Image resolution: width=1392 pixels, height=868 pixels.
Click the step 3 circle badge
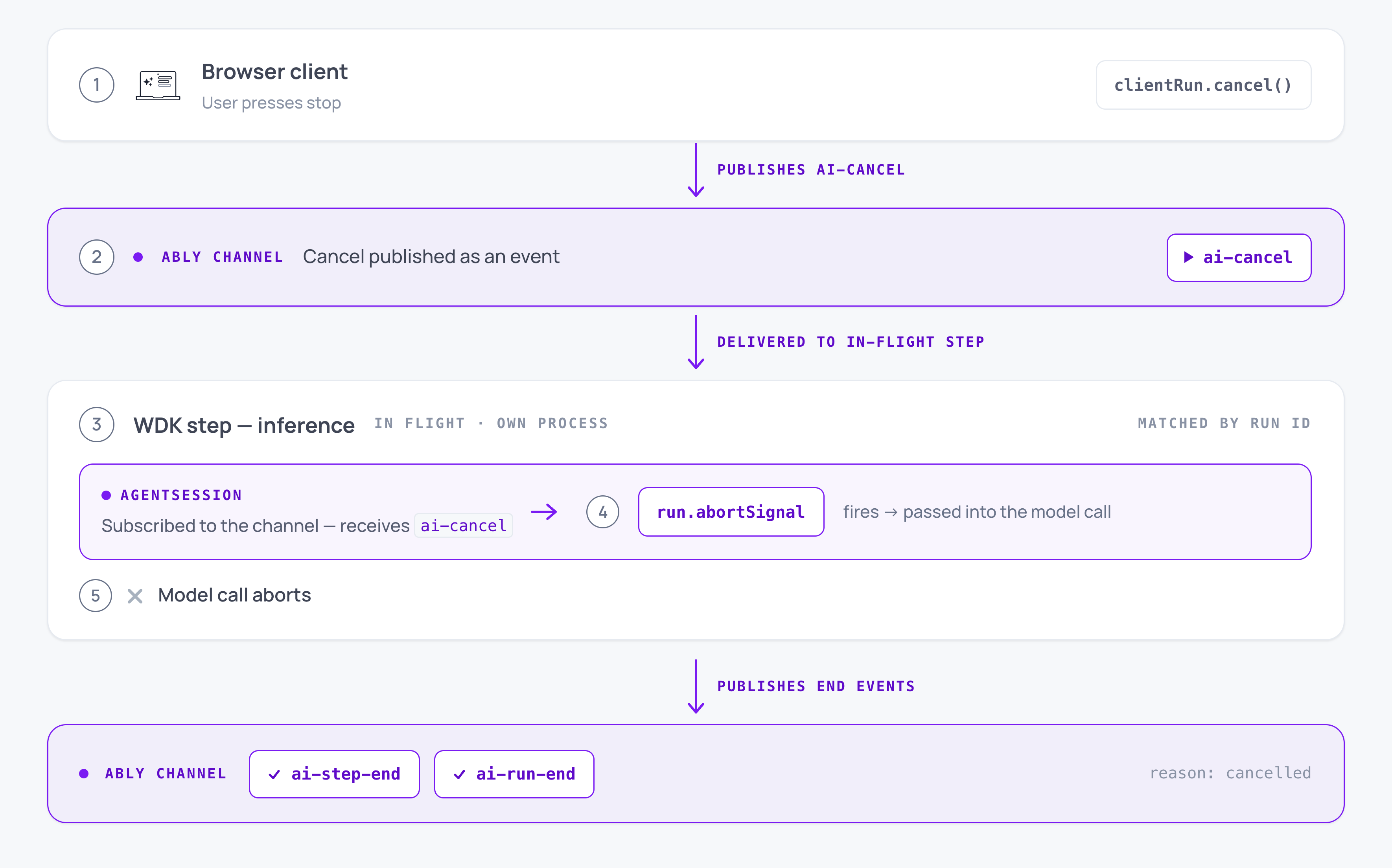pos(96,424)
